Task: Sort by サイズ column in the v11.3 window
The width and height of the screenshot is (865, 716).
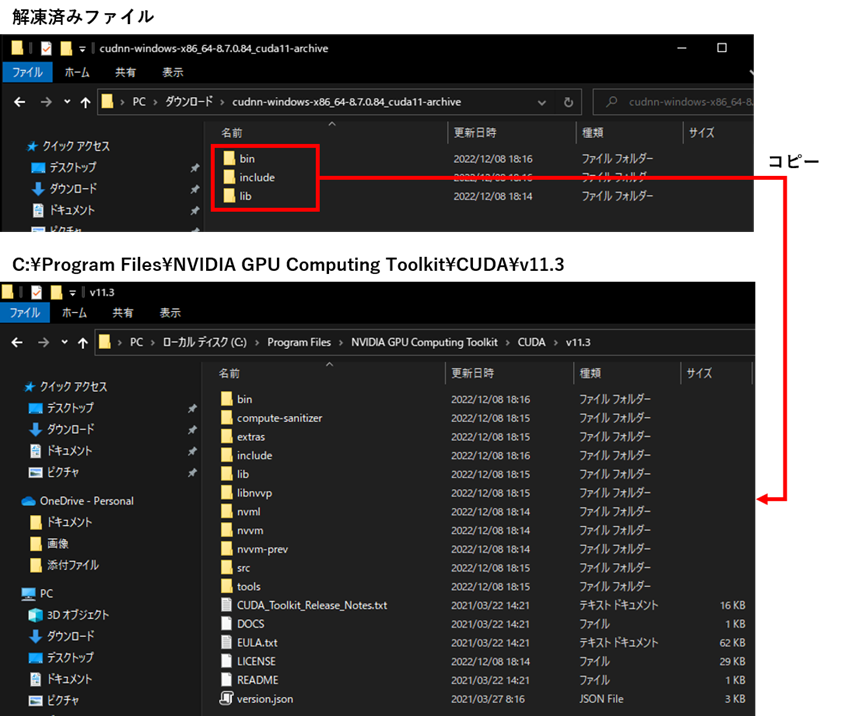Action: (700, 373)
